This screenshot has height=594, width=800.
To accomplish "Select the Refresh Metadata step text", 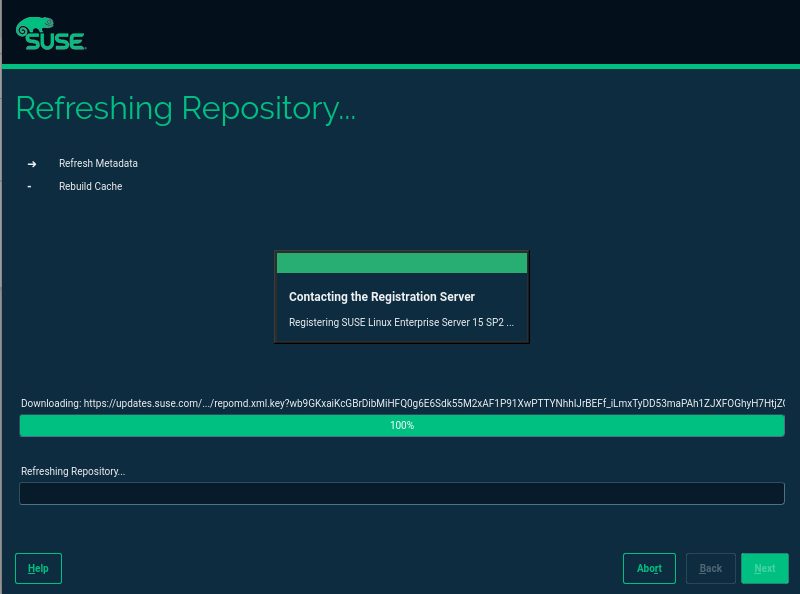I will pos(98,163).
